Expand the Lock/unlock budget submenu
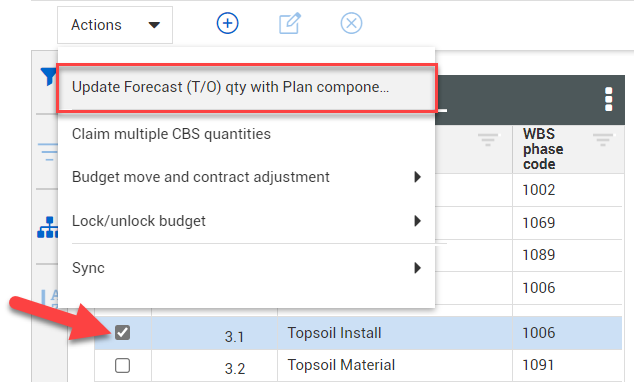This screenshot has height=382, width=634. 418,221
